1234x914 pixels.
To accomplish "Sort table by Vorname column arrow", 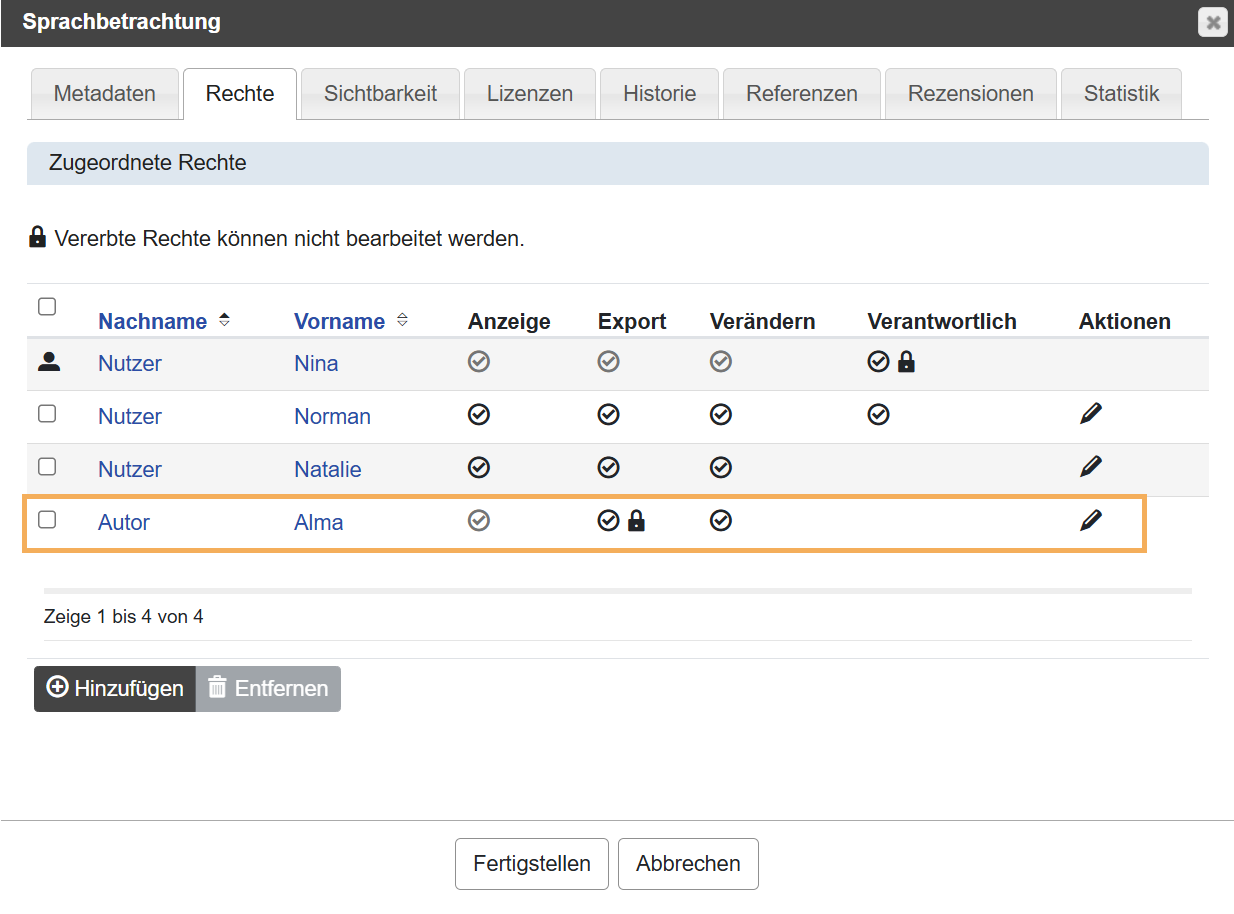I will (x=402, y=321).
